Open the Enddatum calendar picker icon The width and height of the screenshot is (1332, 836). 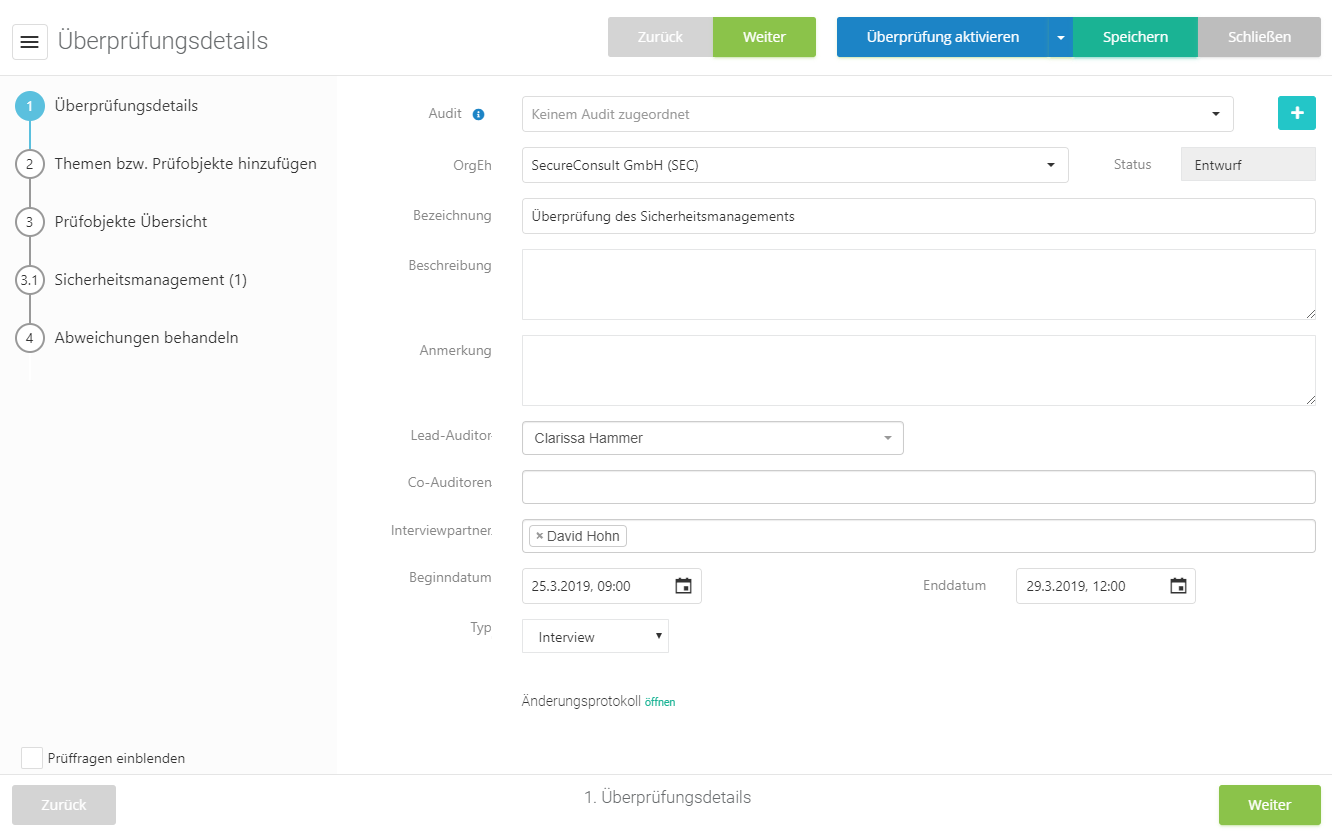[1178, 586]
